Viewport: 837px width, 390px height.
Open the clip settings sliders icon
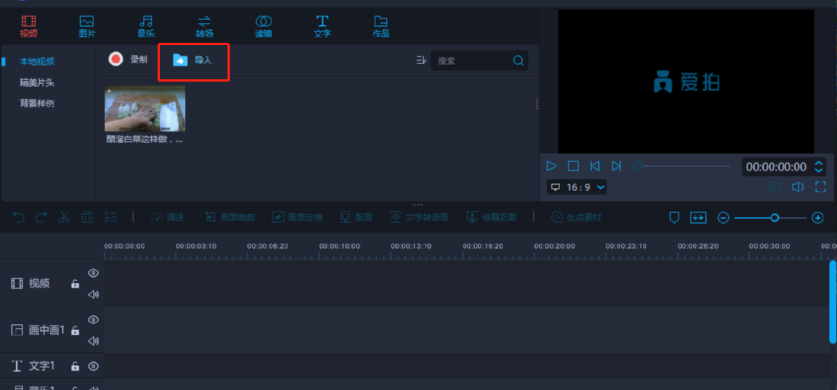[110, 217]
